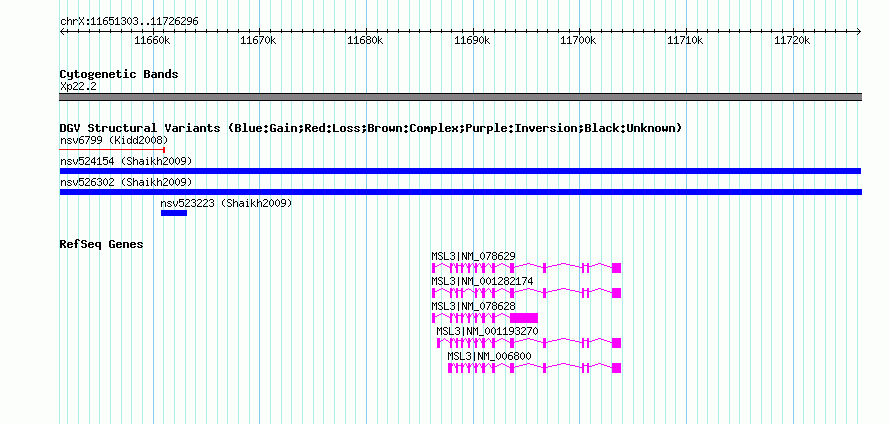Click the large last exon of NM_078628
Image resolution: width=890 pixels, height=424 pixels.
[524, 318]
